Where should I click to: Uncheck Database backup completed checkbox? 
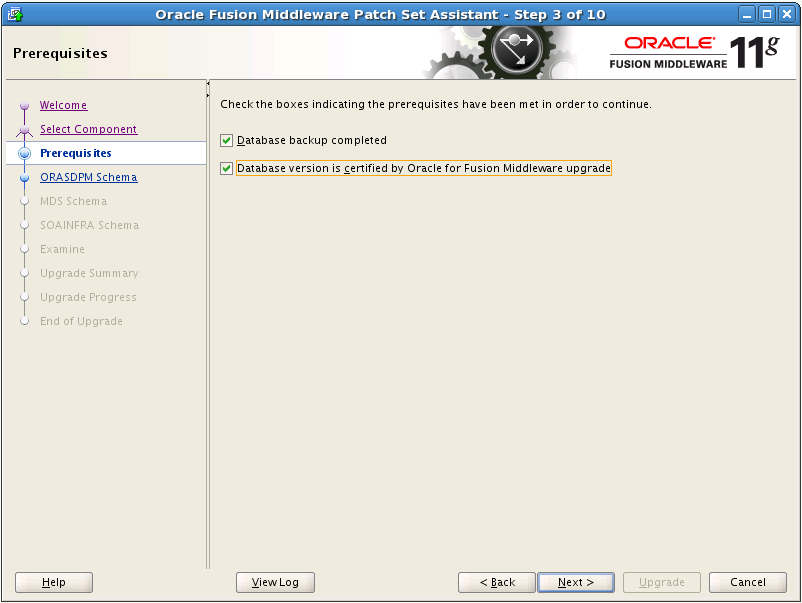(x=227, y=141)
